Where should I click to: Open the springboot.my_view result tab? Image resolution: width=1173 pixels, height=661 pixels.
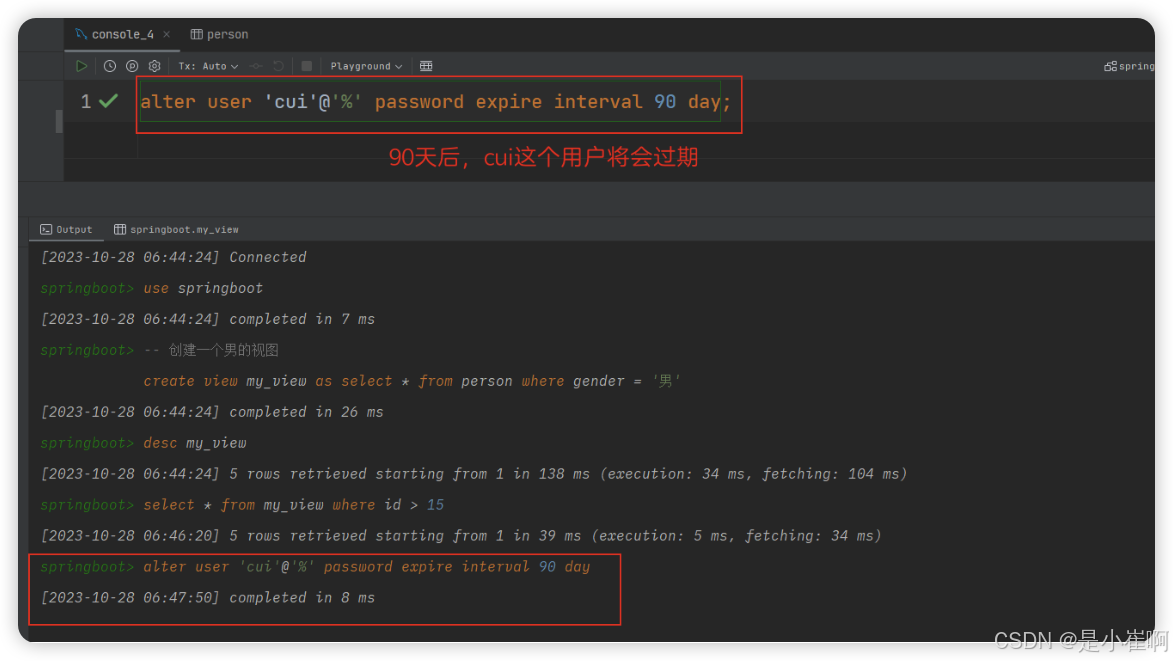point(177,230)
